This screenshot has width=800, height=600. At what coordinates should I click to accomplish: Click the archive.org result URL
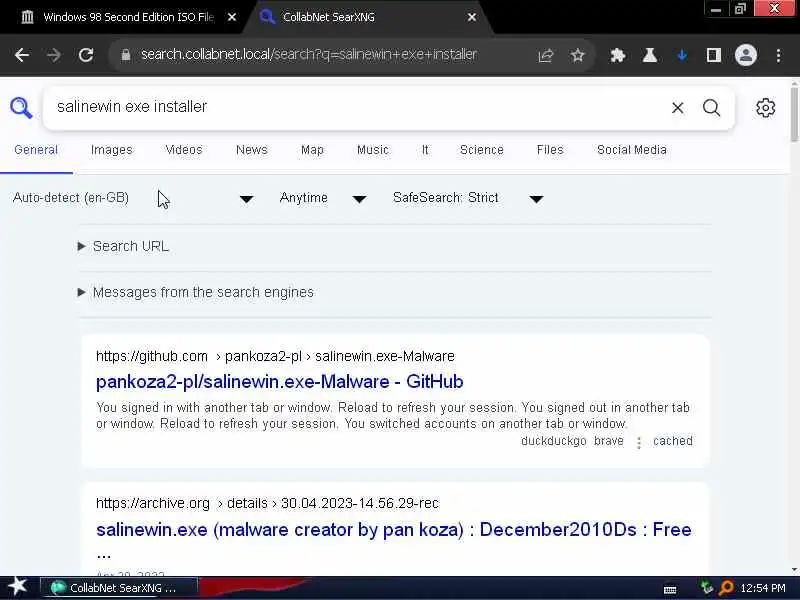click(267, 504)
